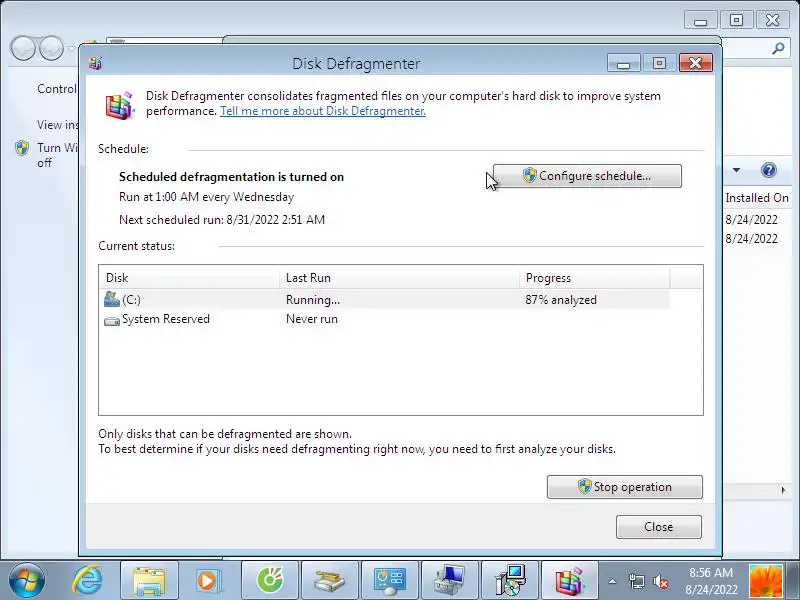This screenshot has height=600, width=800.
Task: Open the help icon in background window
Action: pos(768,170)
